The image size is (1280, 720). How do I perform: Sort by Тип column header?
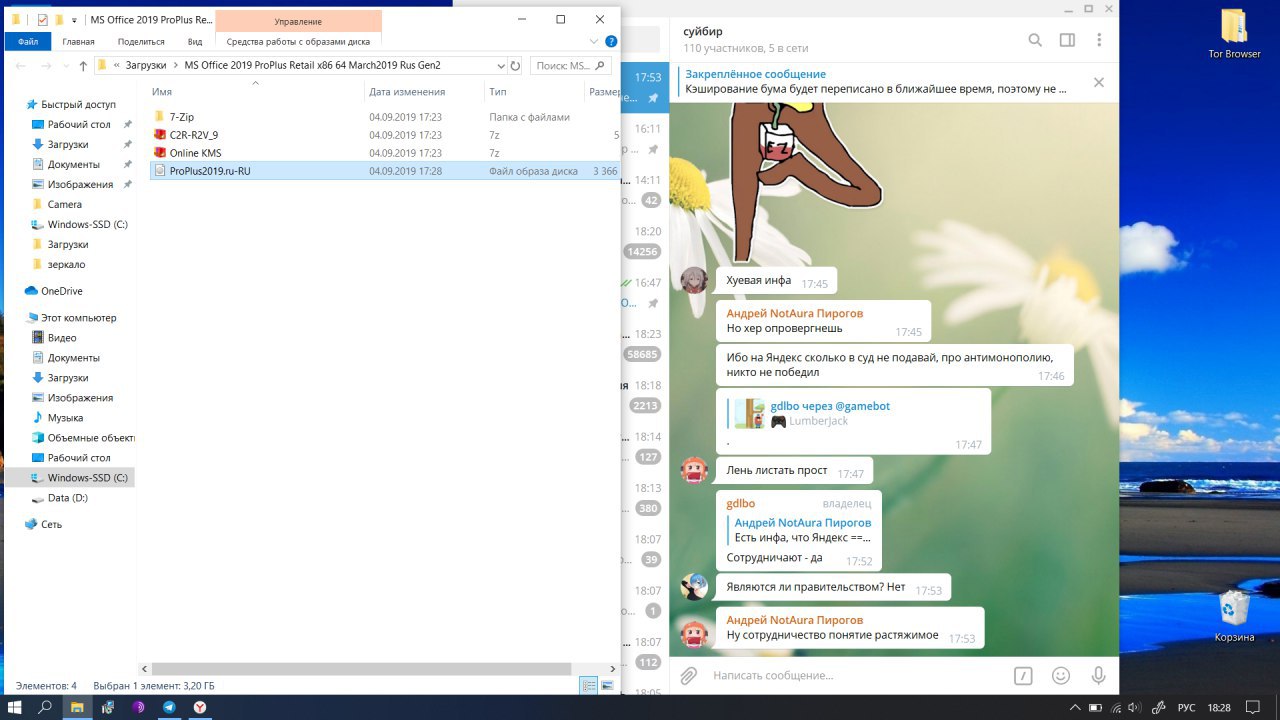497,92
